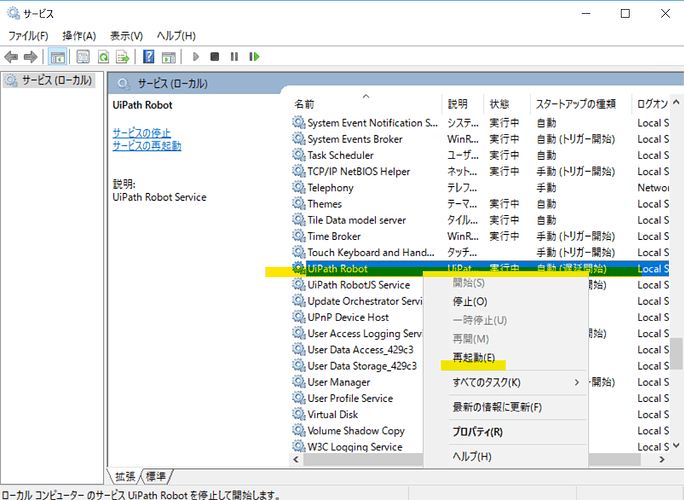Click the Pause Service toolbar icon
This screenshot has height=500, width=684.
[234, 57]
